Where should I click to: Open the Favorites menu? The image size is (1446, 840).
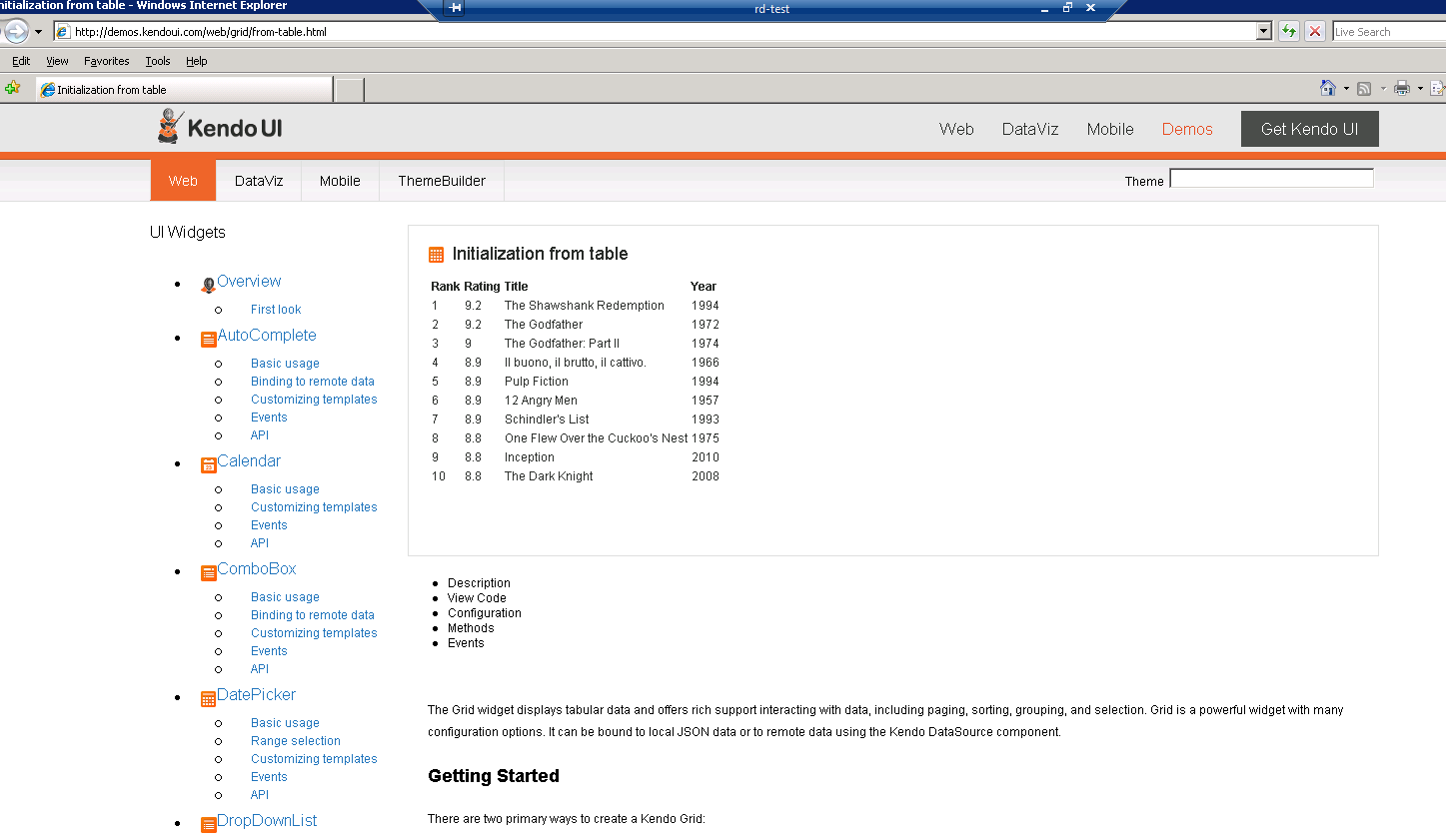(x=106, y=61)
